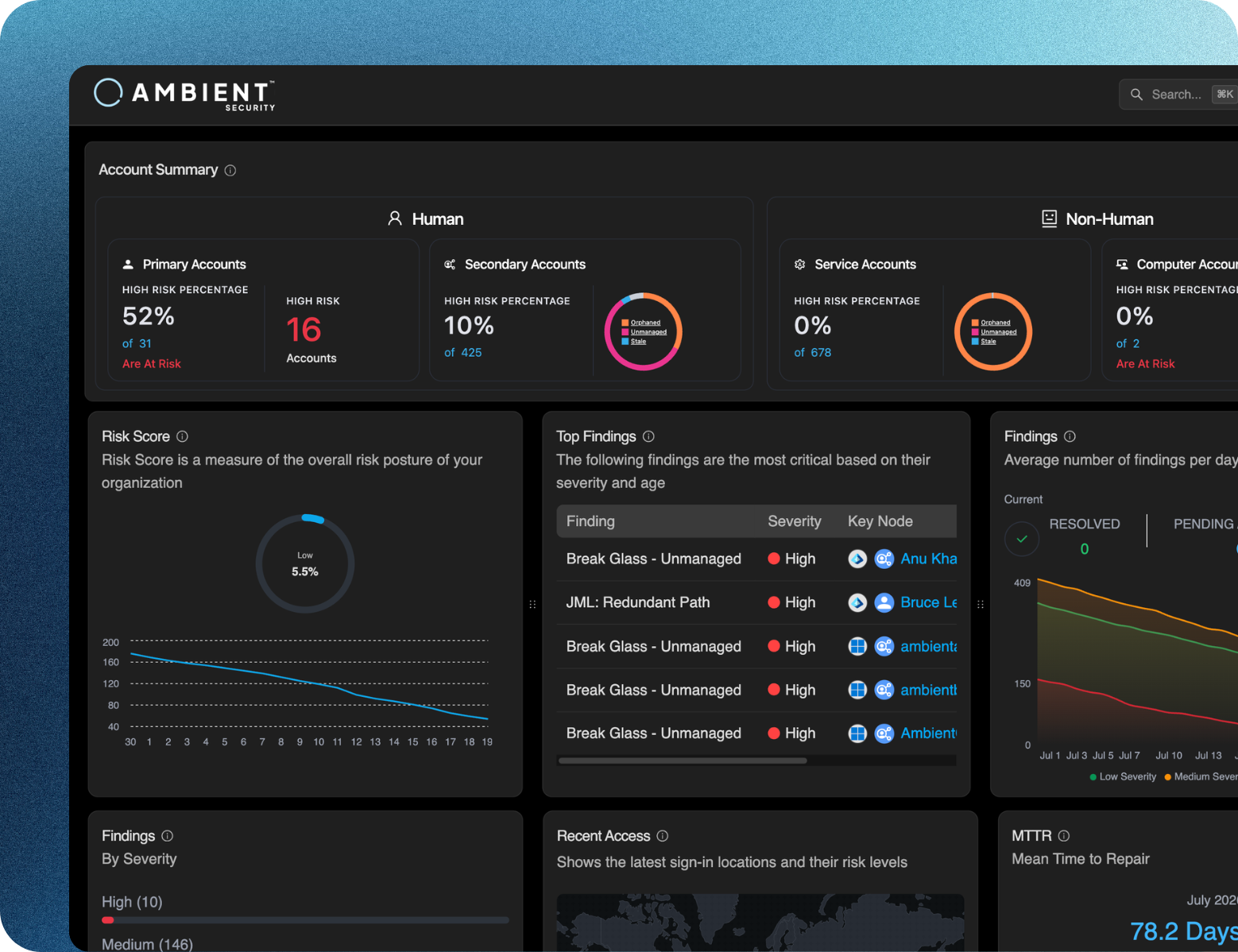Open the MTTR info icon
The image size is (1238, 952).
[1064, 836]
